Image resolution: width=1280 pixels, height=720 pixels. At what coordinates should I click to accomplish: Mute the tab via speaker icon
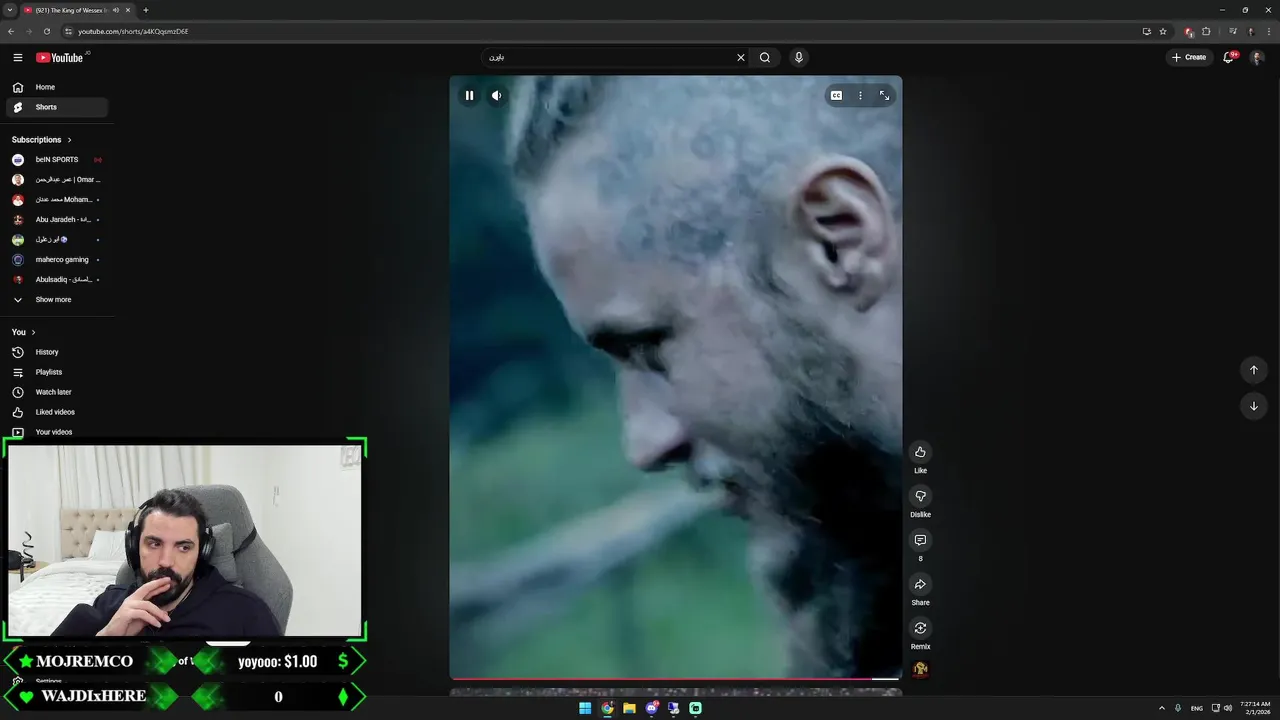(116, 10)
